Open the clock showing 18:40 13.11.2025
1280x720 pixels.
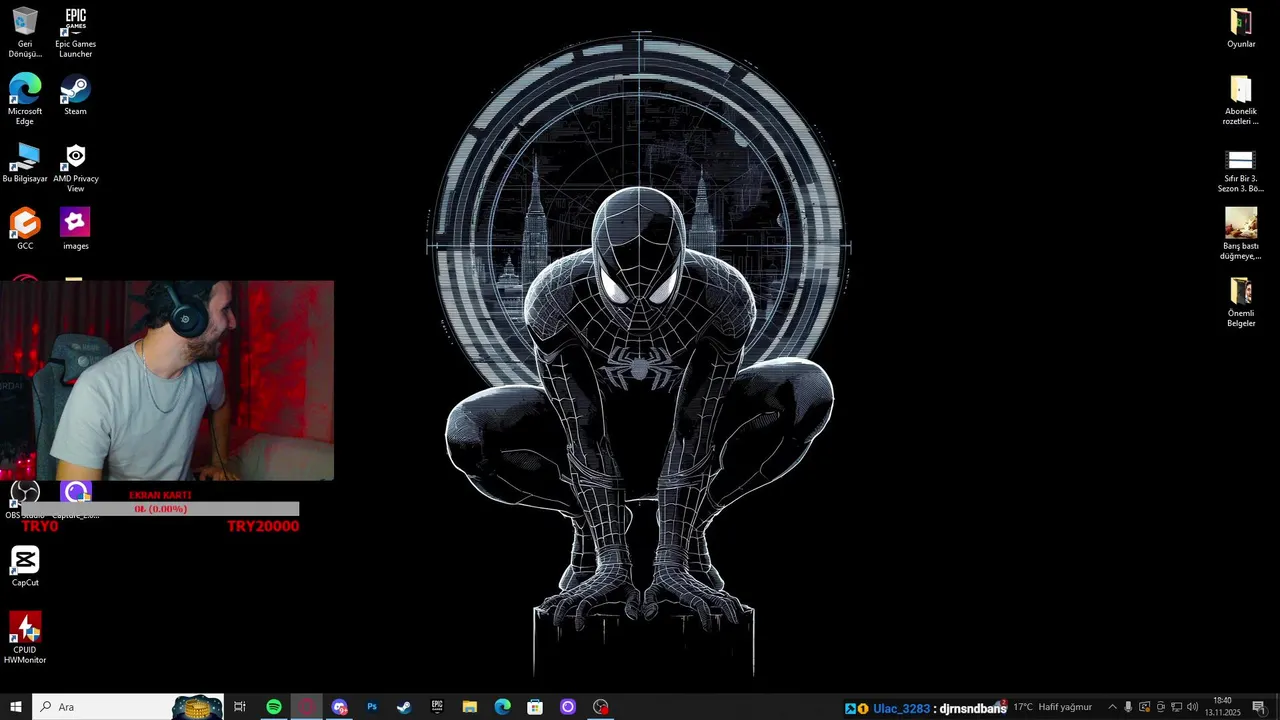click(x=1222, y=707)
